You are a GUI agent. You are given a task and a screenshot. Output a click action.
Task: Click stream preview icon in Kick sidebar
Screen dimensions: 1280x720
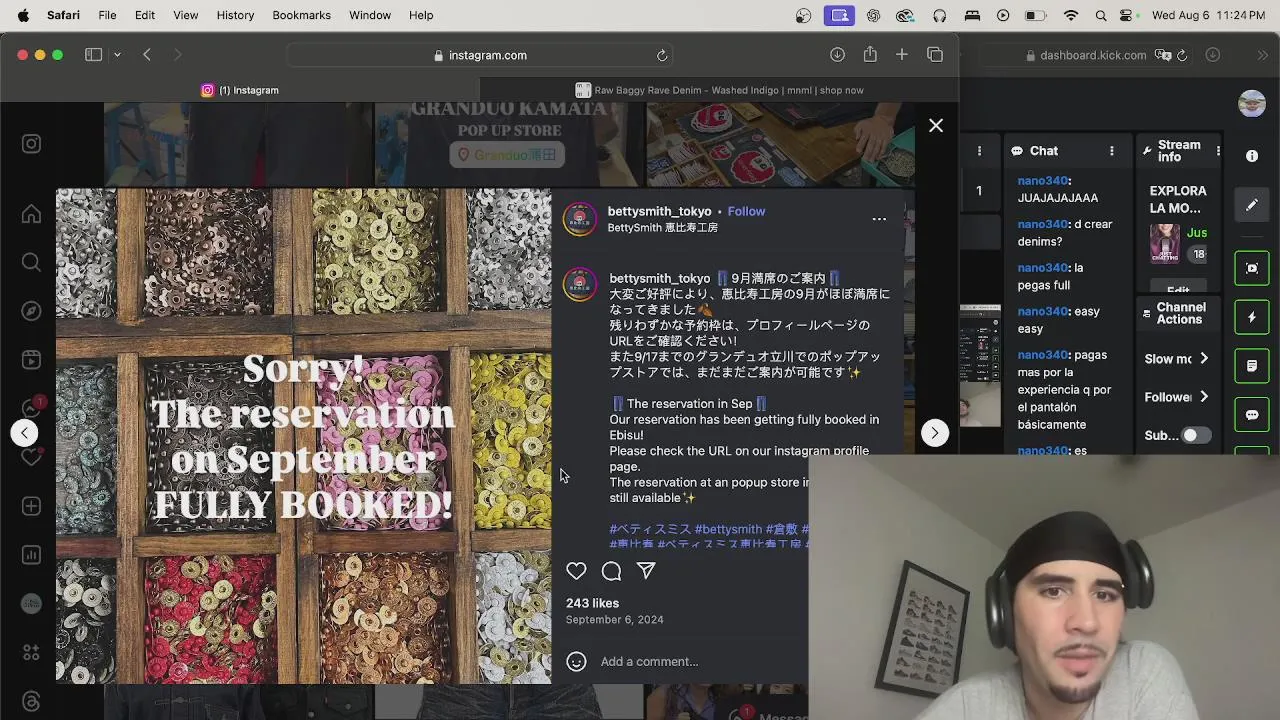point(1252,268)
